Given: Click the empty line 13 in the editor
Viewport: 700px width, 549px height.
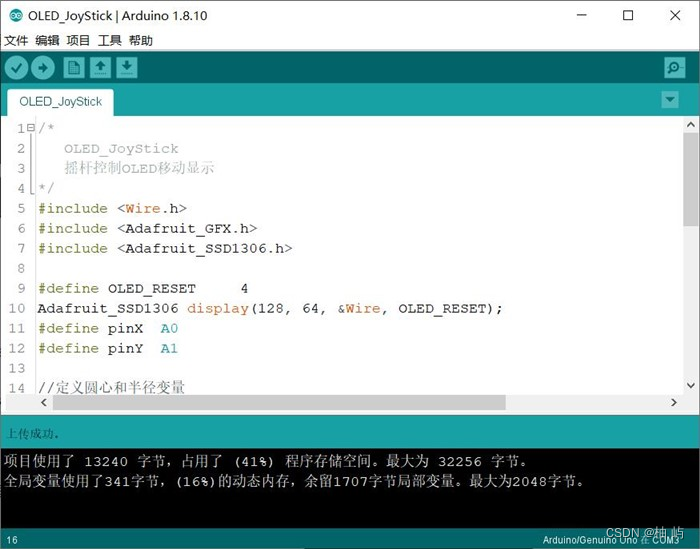Looking at the screenshot, I should pos(357,369).
